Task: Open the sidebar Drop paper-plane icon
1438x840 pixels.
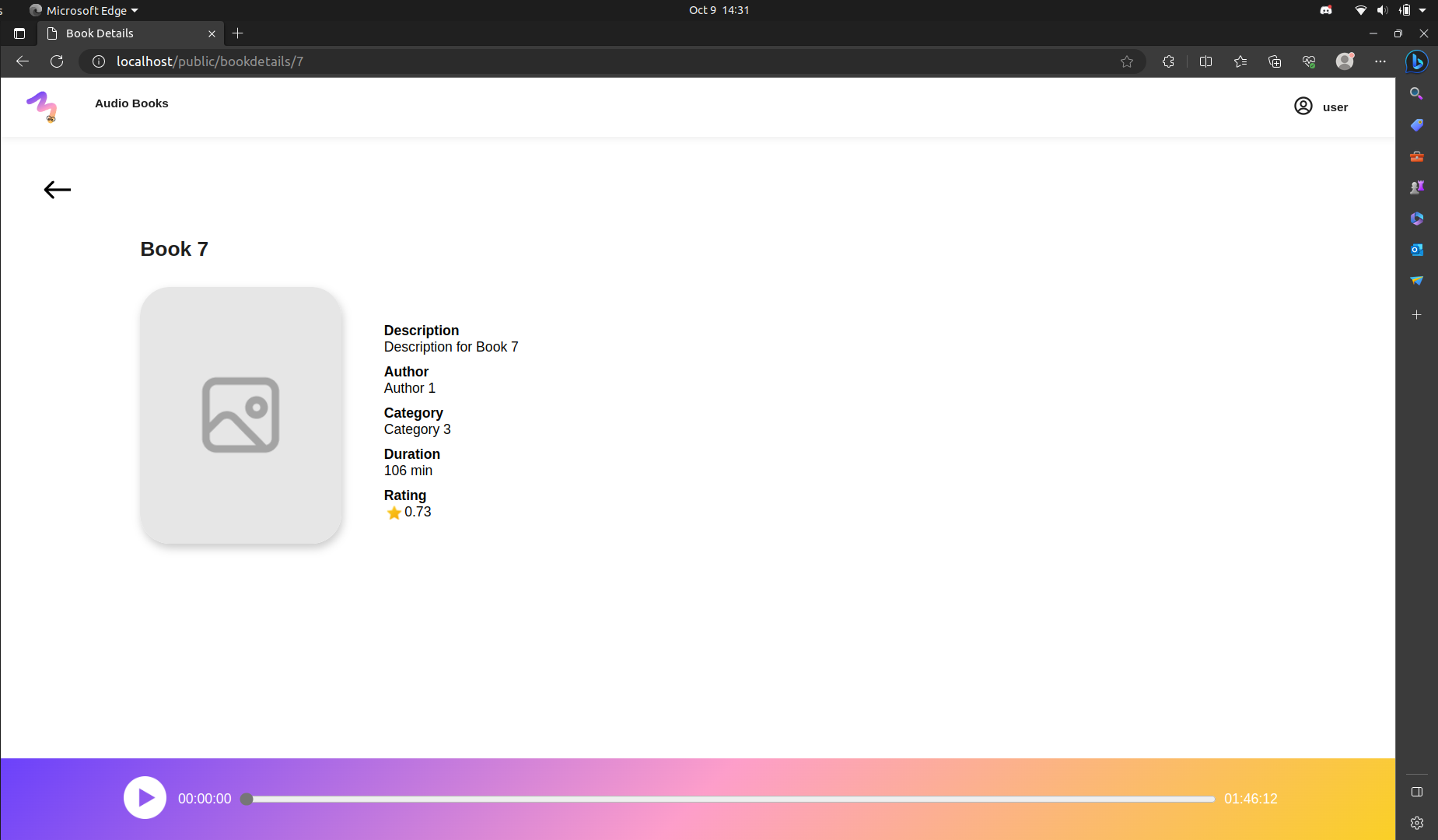Action: [x=1417, y=281]
